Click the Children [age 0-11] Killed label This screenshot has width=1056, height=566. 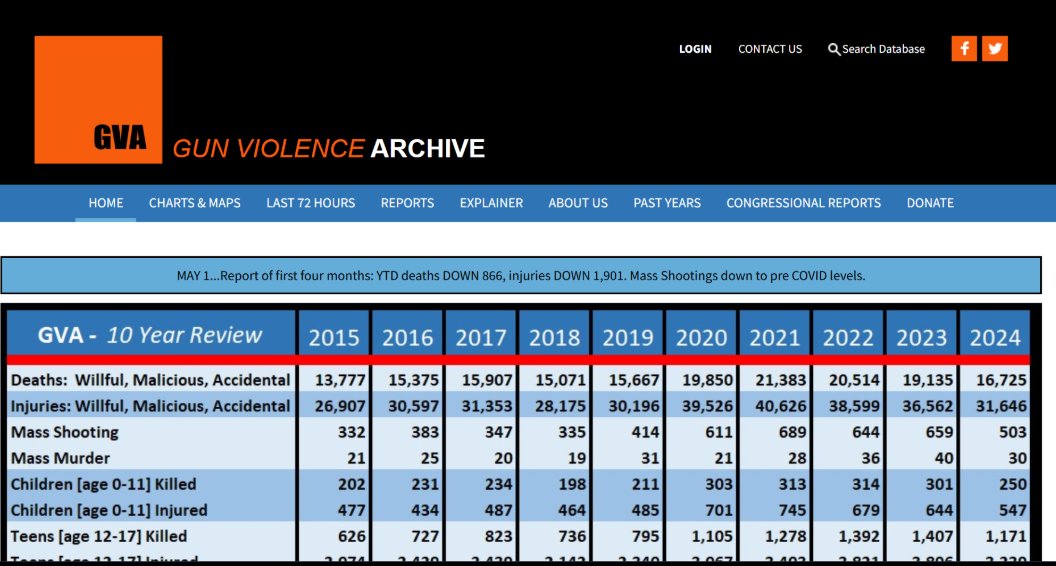[103, 484]
